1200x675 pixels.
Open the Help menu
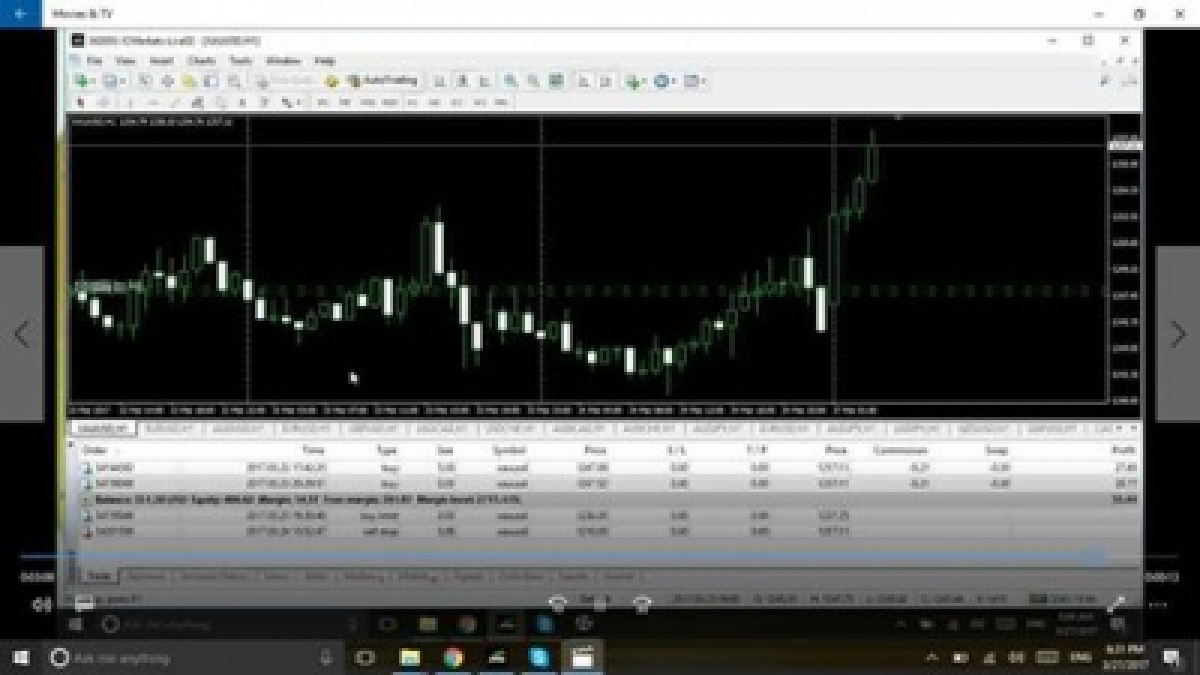point(324,60)
